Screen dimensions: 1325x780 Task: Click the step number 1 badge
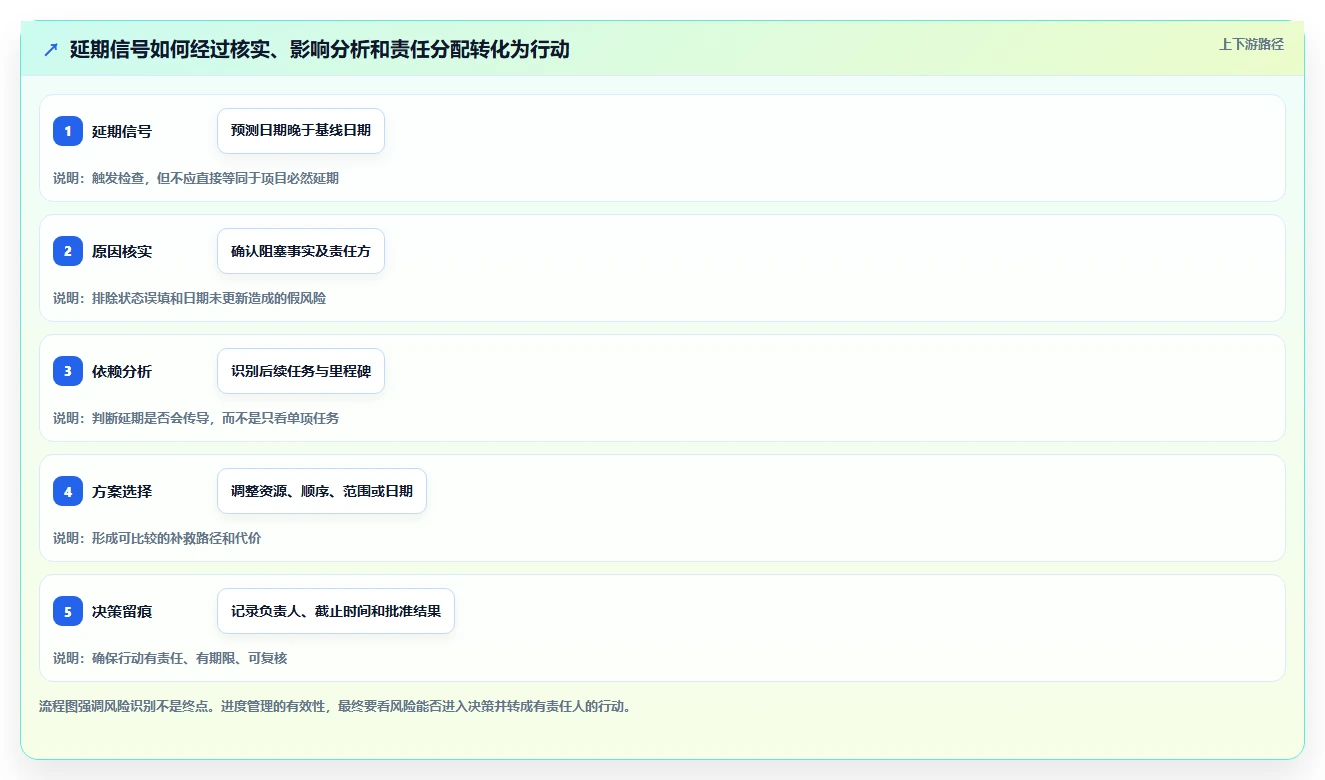(x=68, y=131)
